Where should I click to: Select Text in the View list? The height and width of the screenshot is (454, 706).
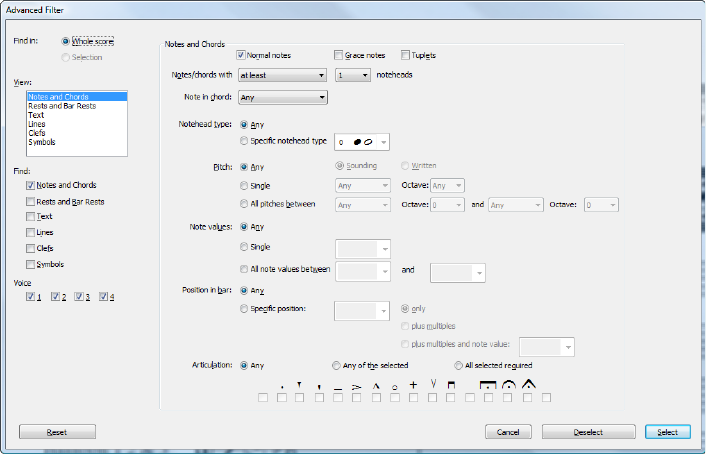(x=77, y=115)
